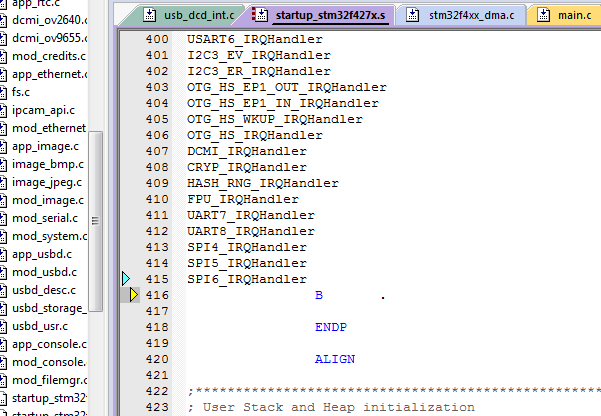Select mod_system.c in project tree
Image resolution: width=601 pixels, height=416 pixels.
tap(49, 236)
